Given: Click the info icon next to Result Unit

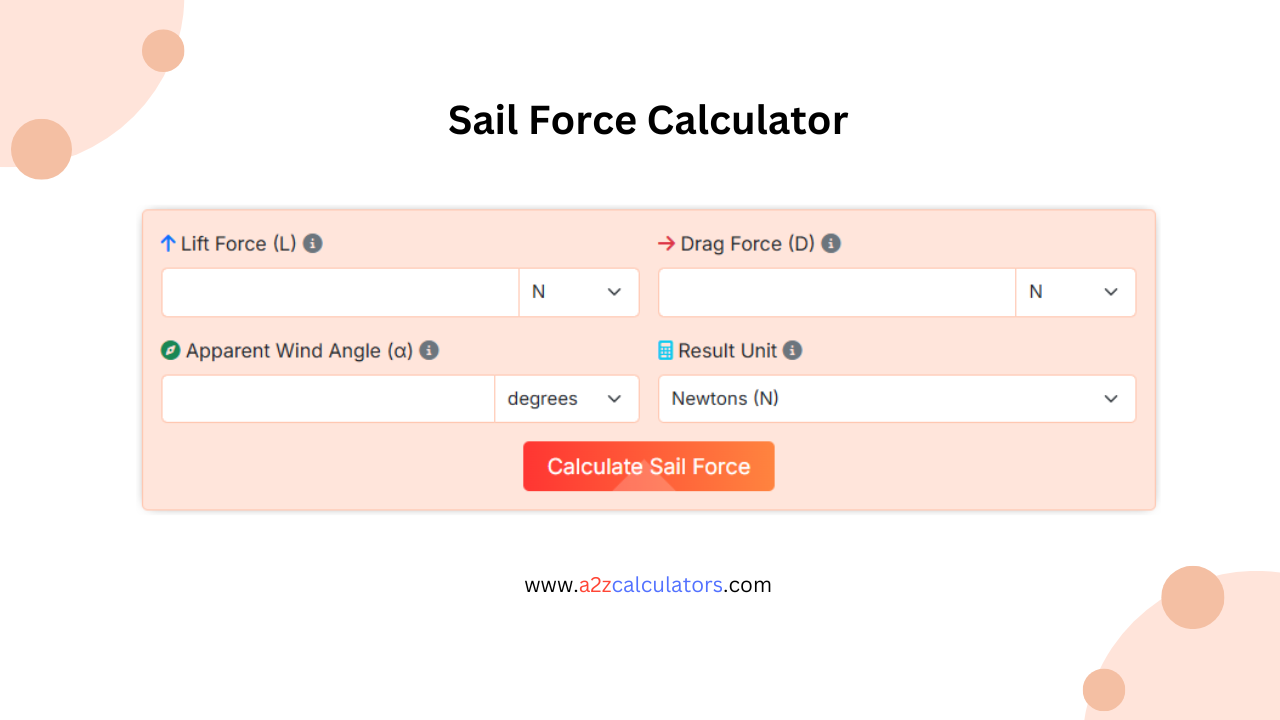Looking at the screenshot, I should point(792,351).
